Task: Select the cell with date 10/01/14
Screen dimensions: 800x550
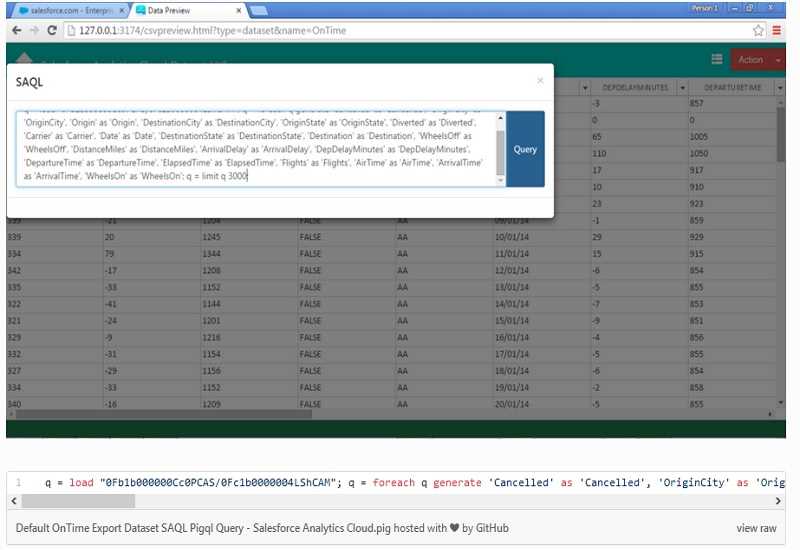Action: click(542, 237)
